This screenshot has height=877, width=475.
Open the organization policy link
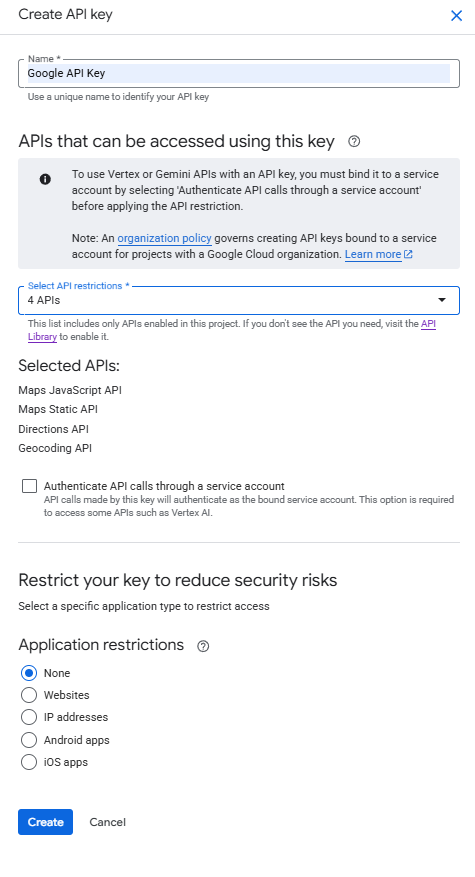click(x=164, y=238)
